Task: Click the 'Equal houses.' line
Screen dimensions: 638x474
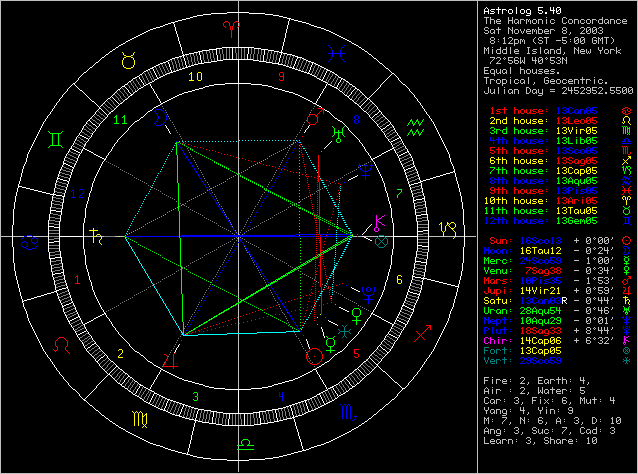Action: point(522,71)
